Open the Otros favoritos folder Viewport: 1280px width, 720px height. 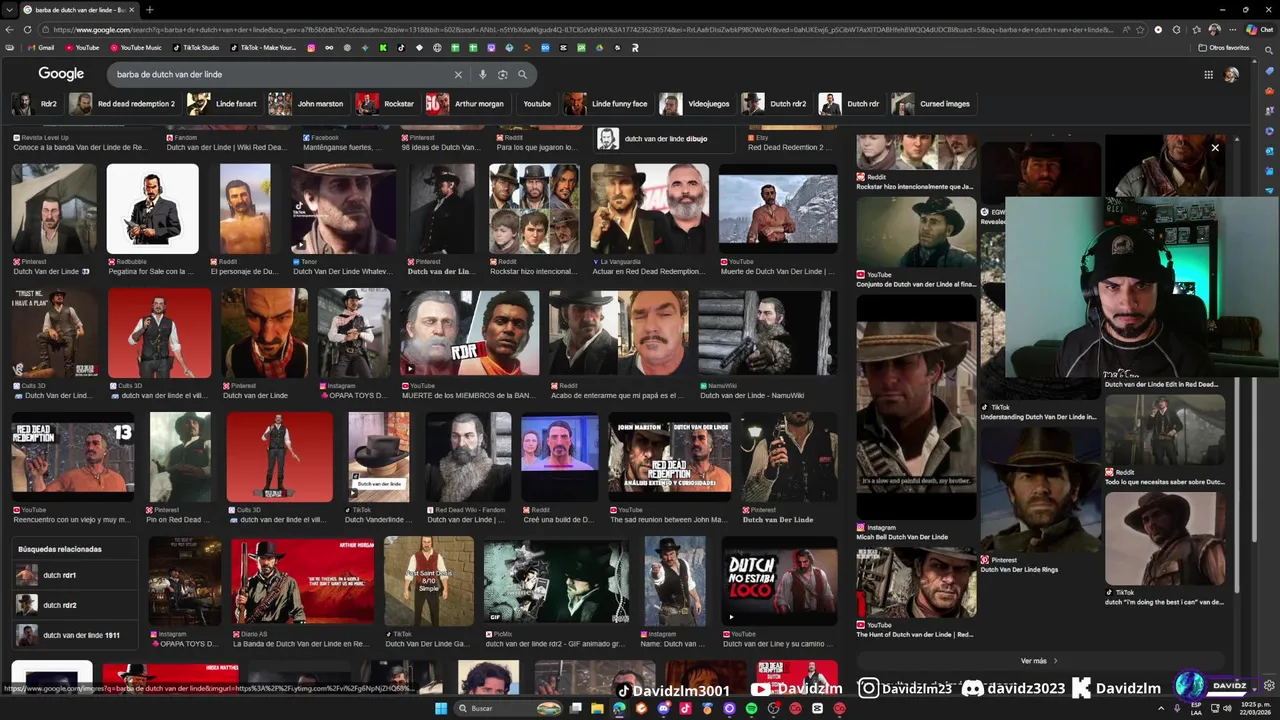click(x=1224, y=47)
